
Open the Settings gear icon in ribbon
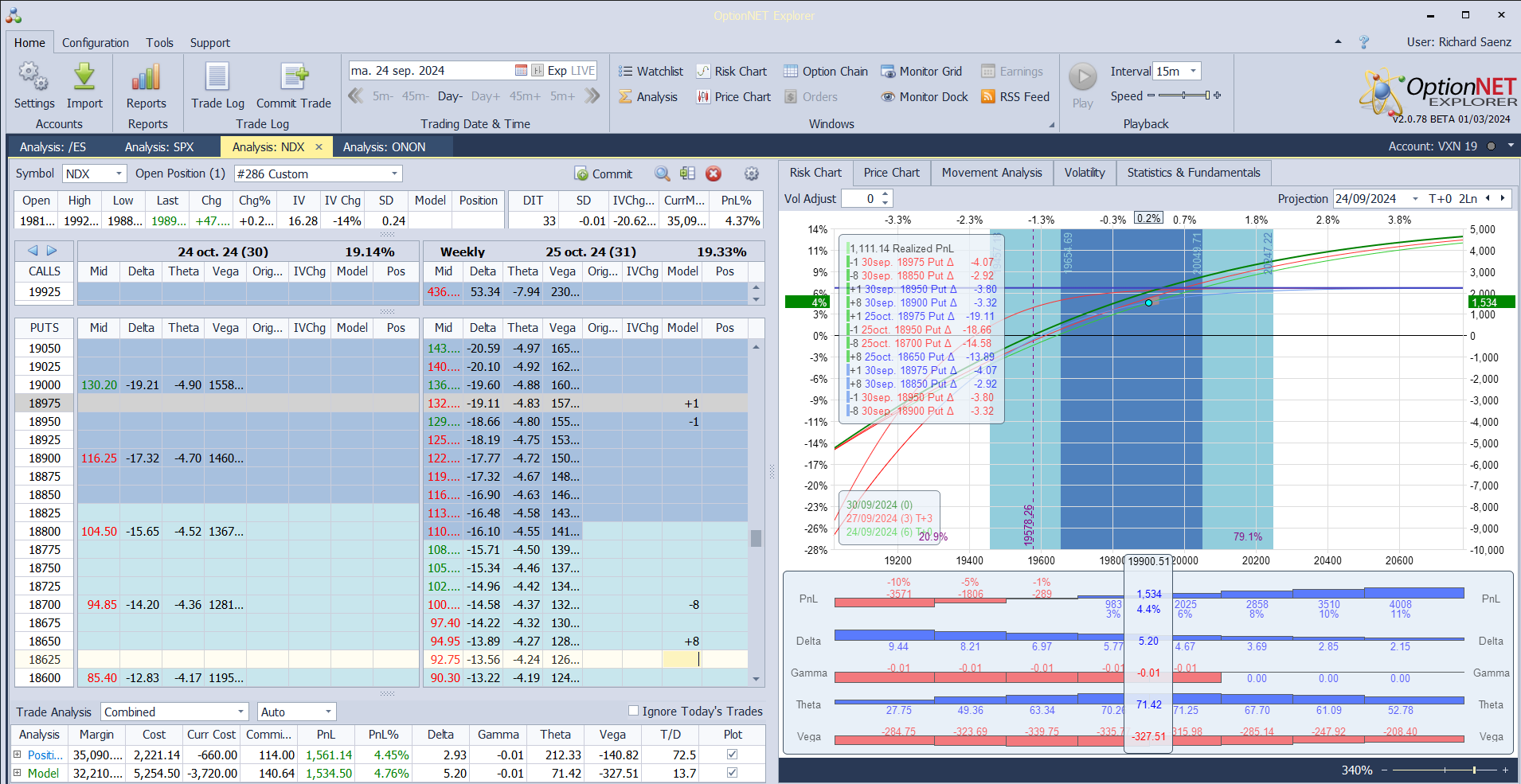point(33,76)
